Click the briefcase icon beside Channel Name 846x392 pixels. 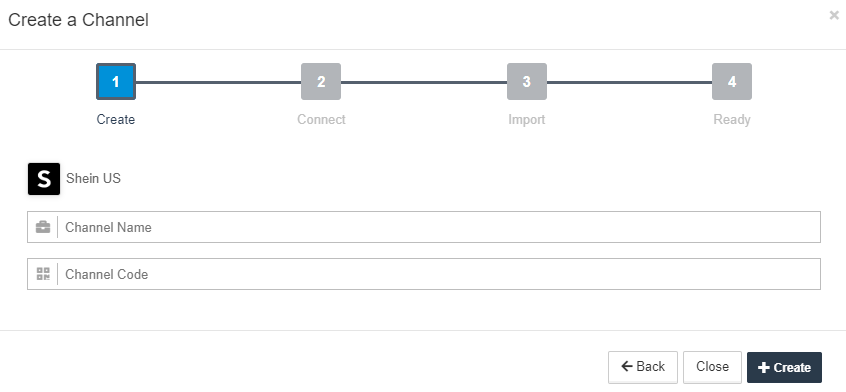(43, 227)
